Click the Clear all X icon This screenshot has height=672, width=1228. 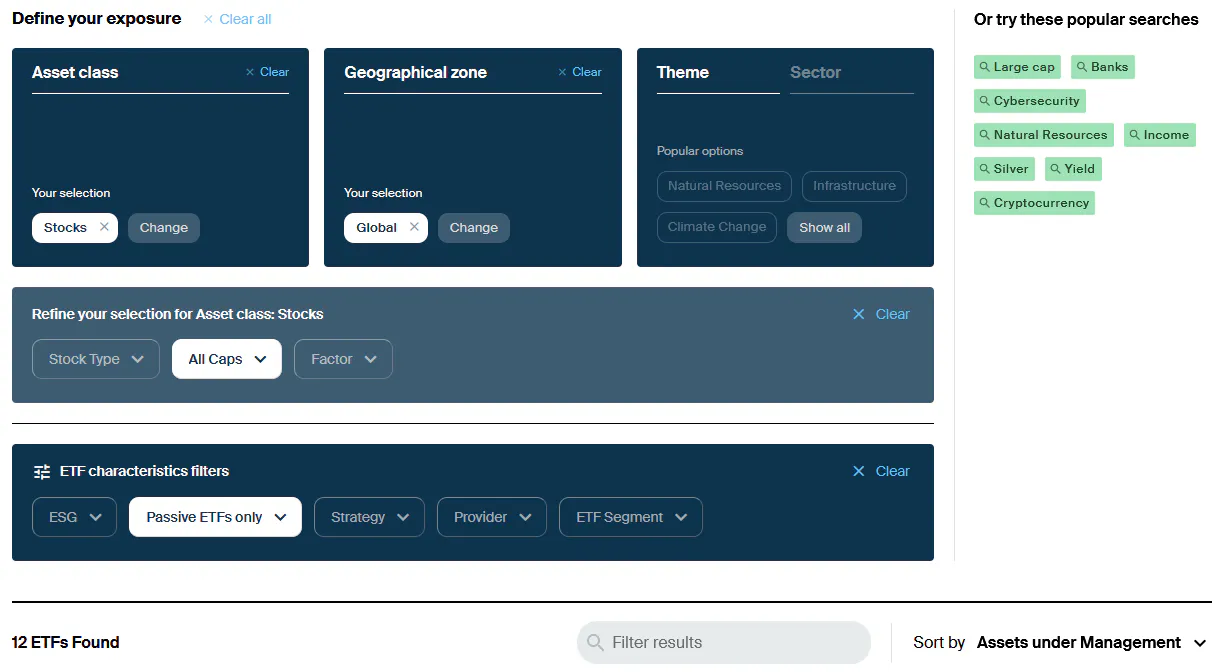coord(208,19)
